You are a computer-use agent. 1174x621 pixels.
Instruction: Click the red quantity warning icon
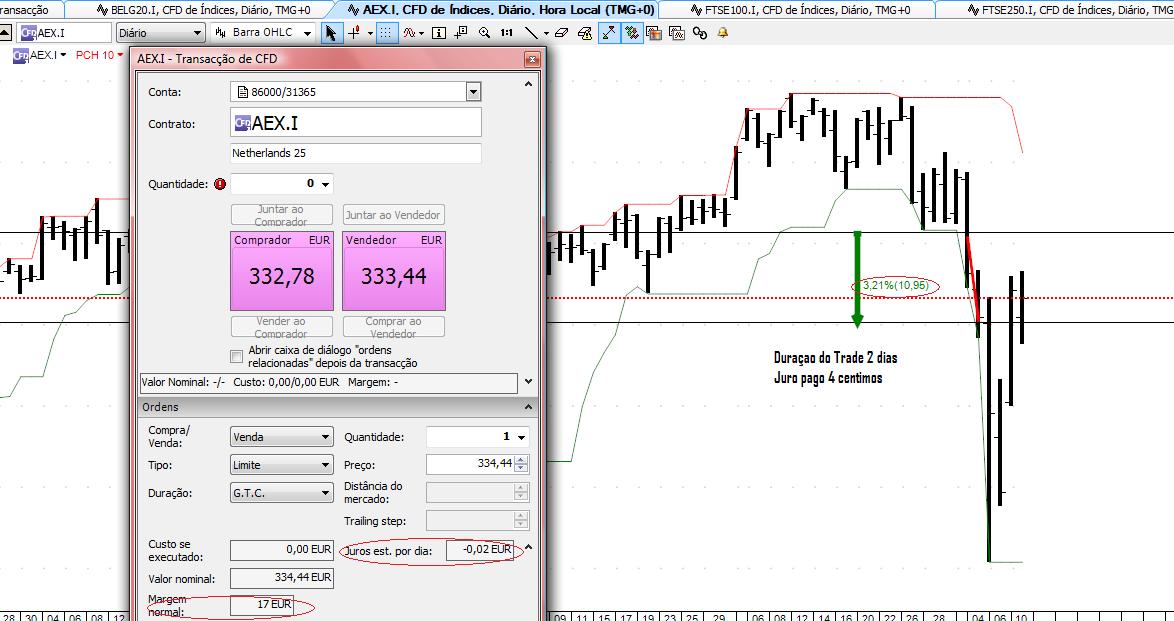219,184
